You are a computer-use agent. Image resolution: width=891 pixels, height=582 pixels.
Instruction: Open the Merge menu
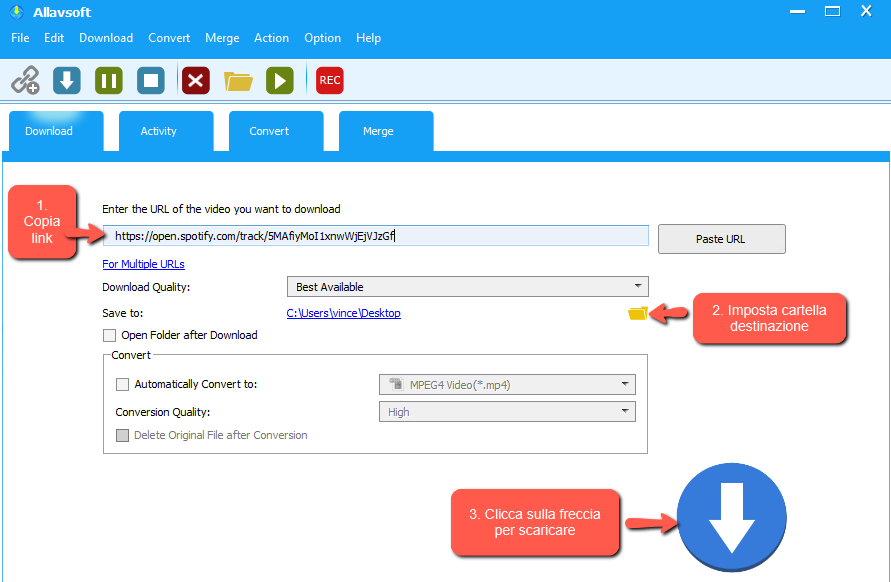point(222,38)
